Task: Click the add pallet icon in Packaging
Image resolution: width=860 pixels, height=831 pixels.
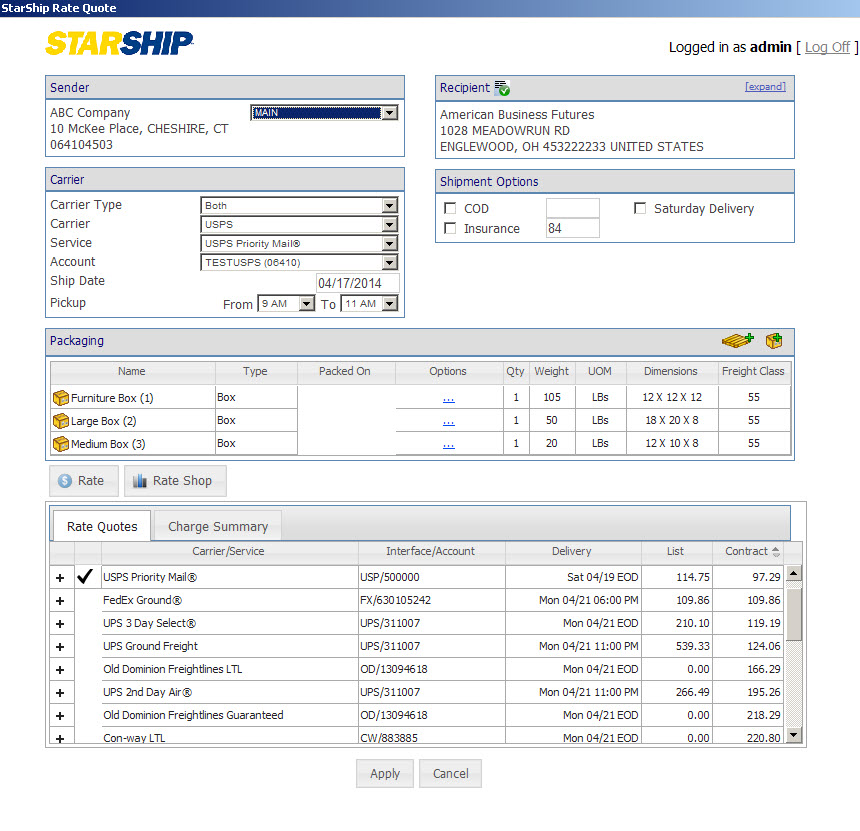Action: coord(737,341)
